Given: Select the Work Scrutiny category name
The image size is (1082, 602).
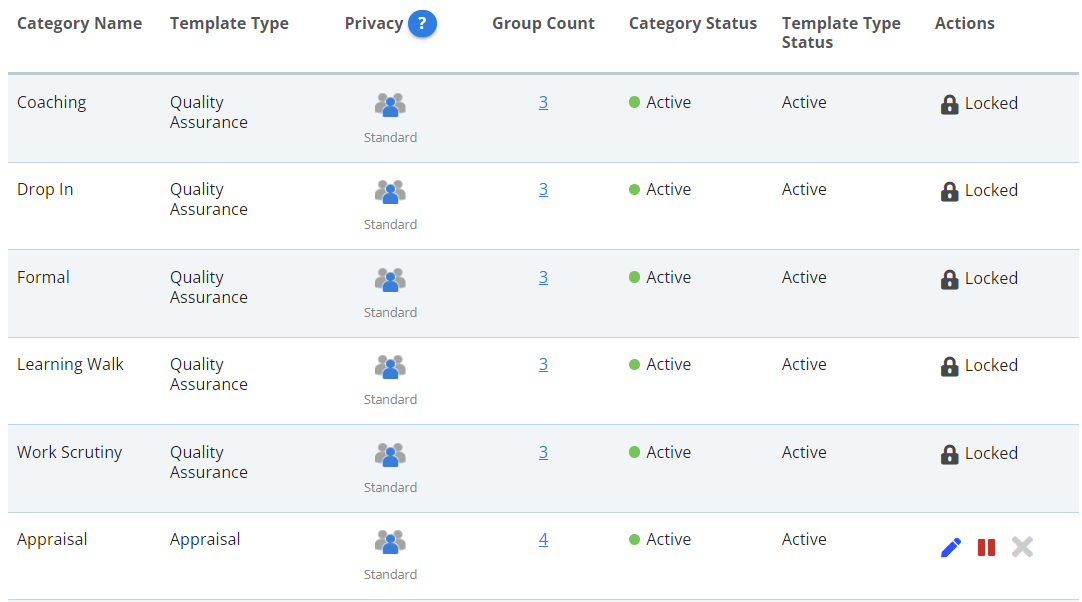Looking at the screenshot, I should [x=69, y=452].
